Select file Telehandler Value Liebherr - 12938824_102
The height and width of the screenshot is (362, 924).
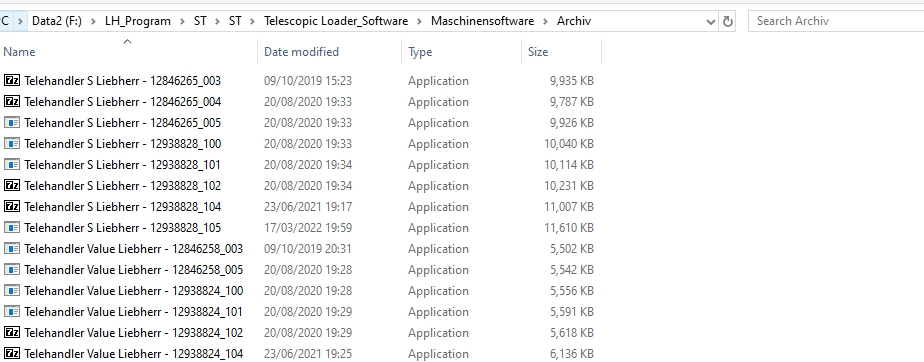pyautogui.click(x=134, y=333)
